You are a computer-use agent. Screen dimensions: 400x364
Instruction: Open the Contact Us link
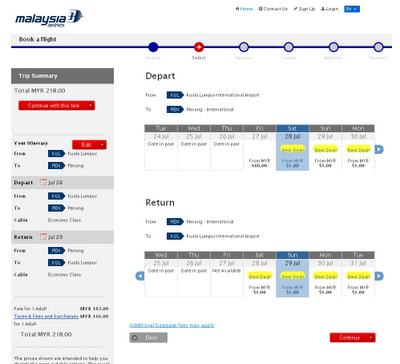(273, 9)
